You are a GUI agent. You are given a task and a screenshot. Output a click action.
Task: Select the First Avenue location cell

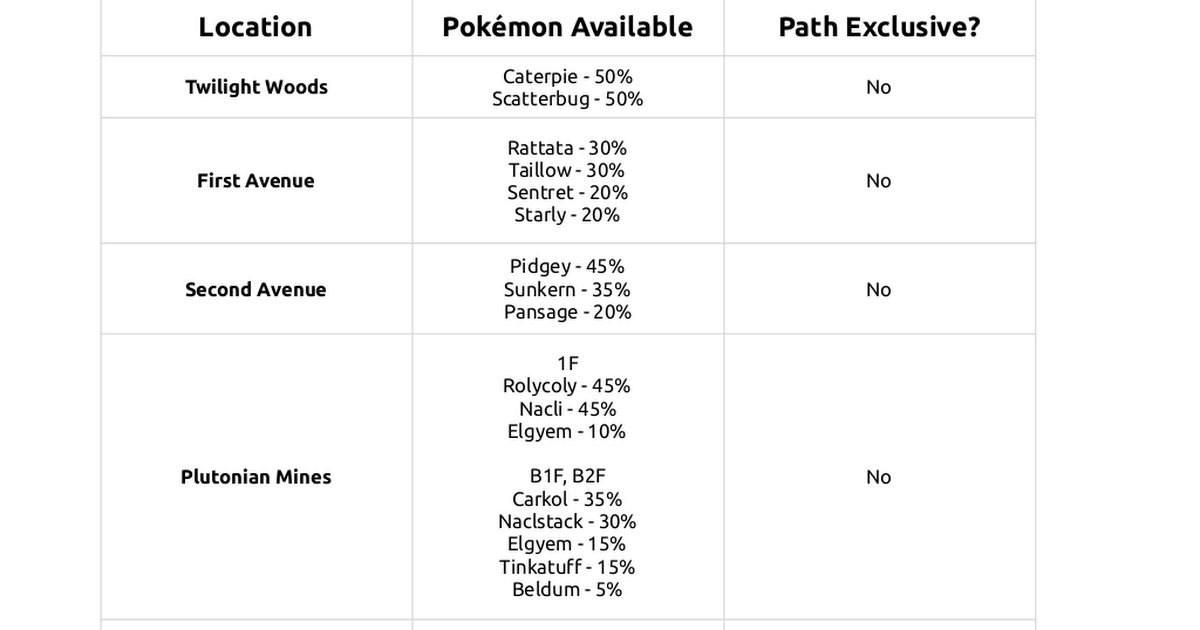[256, 181]
